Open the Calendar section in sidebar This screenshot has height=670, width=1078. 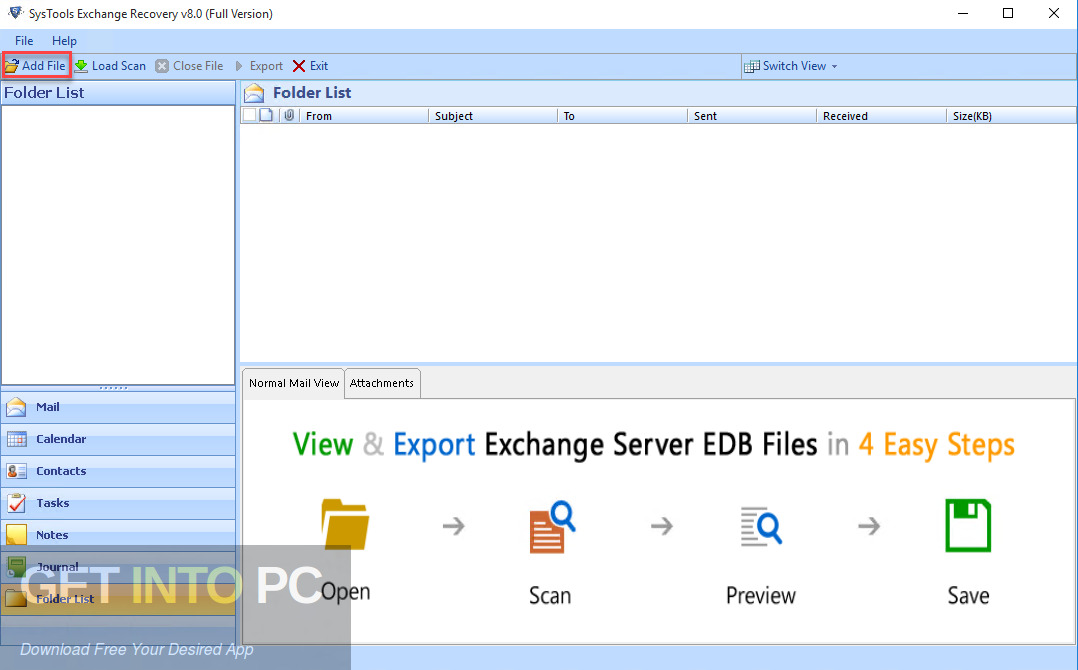(118, 439)
